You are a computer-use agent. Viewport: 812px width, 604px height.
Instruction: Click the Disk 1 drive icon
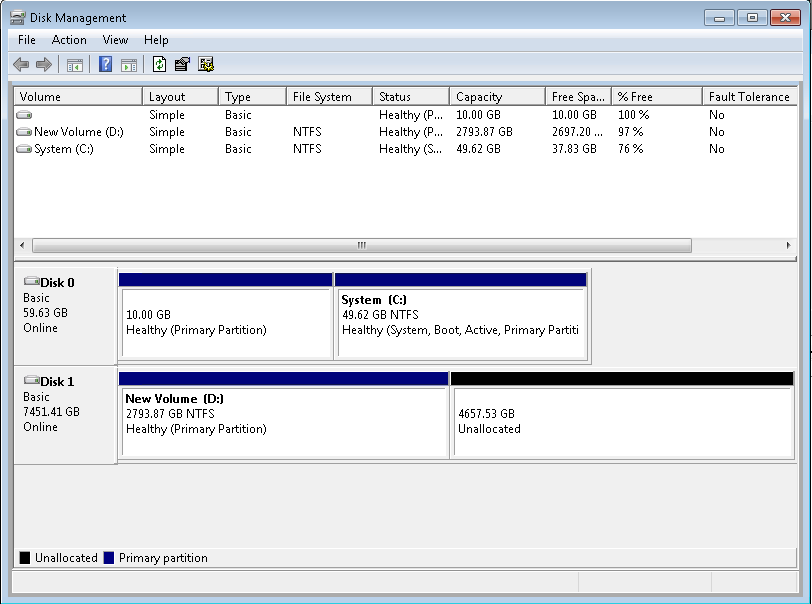(x=32, y=380)
